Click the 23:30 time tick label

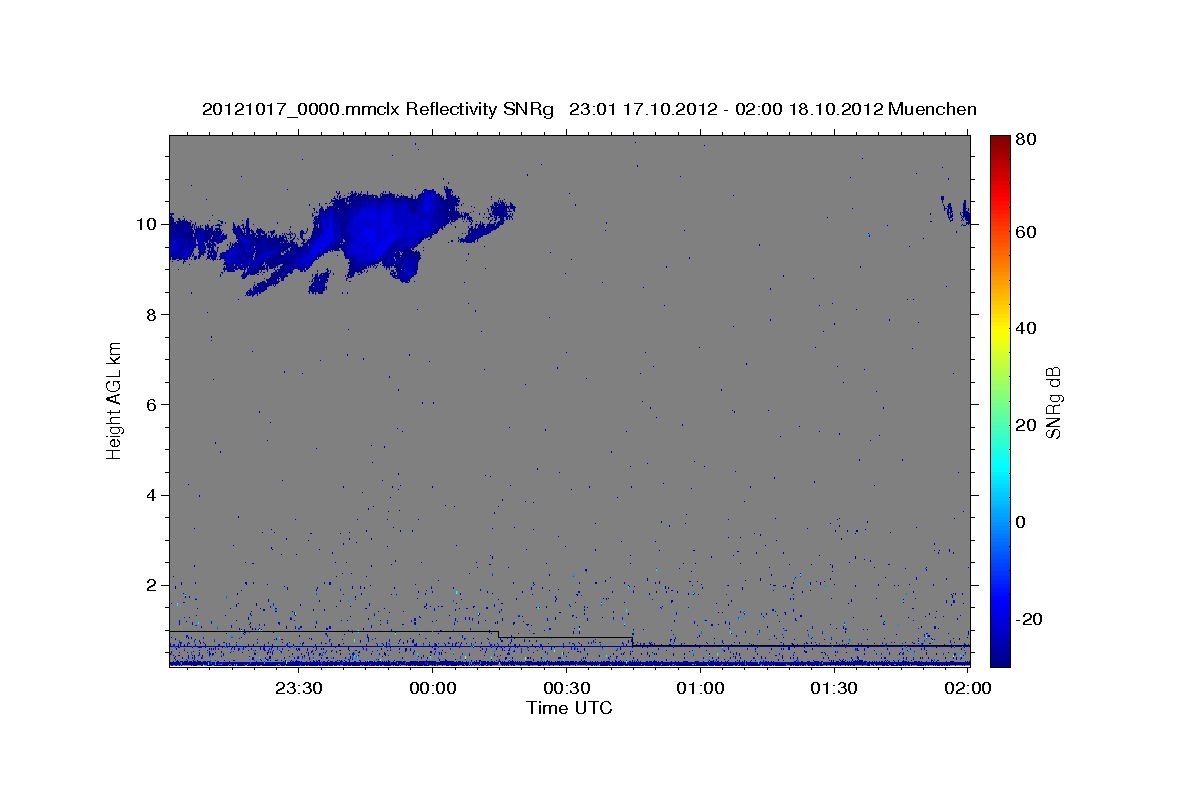(x=299, y=688)
